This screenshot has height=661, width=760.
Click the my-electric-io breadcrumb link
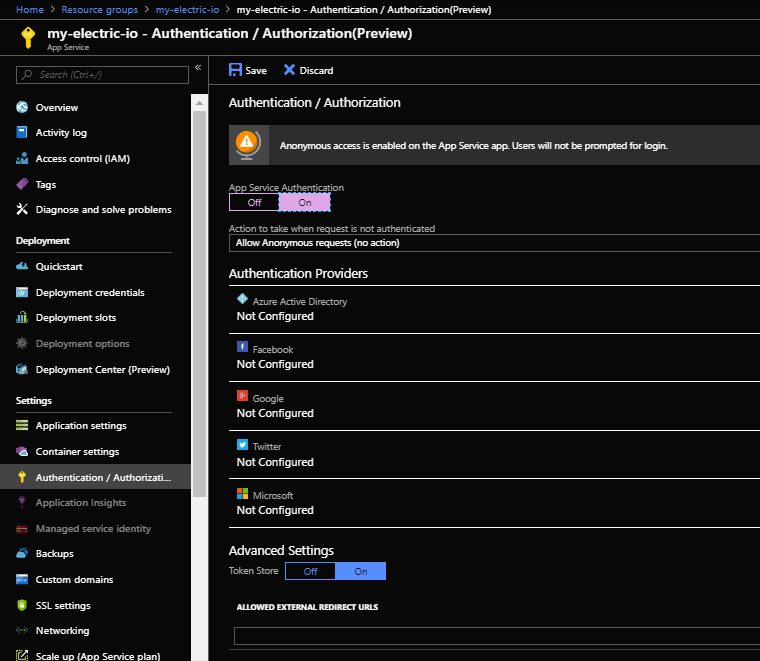click(187, 10)
